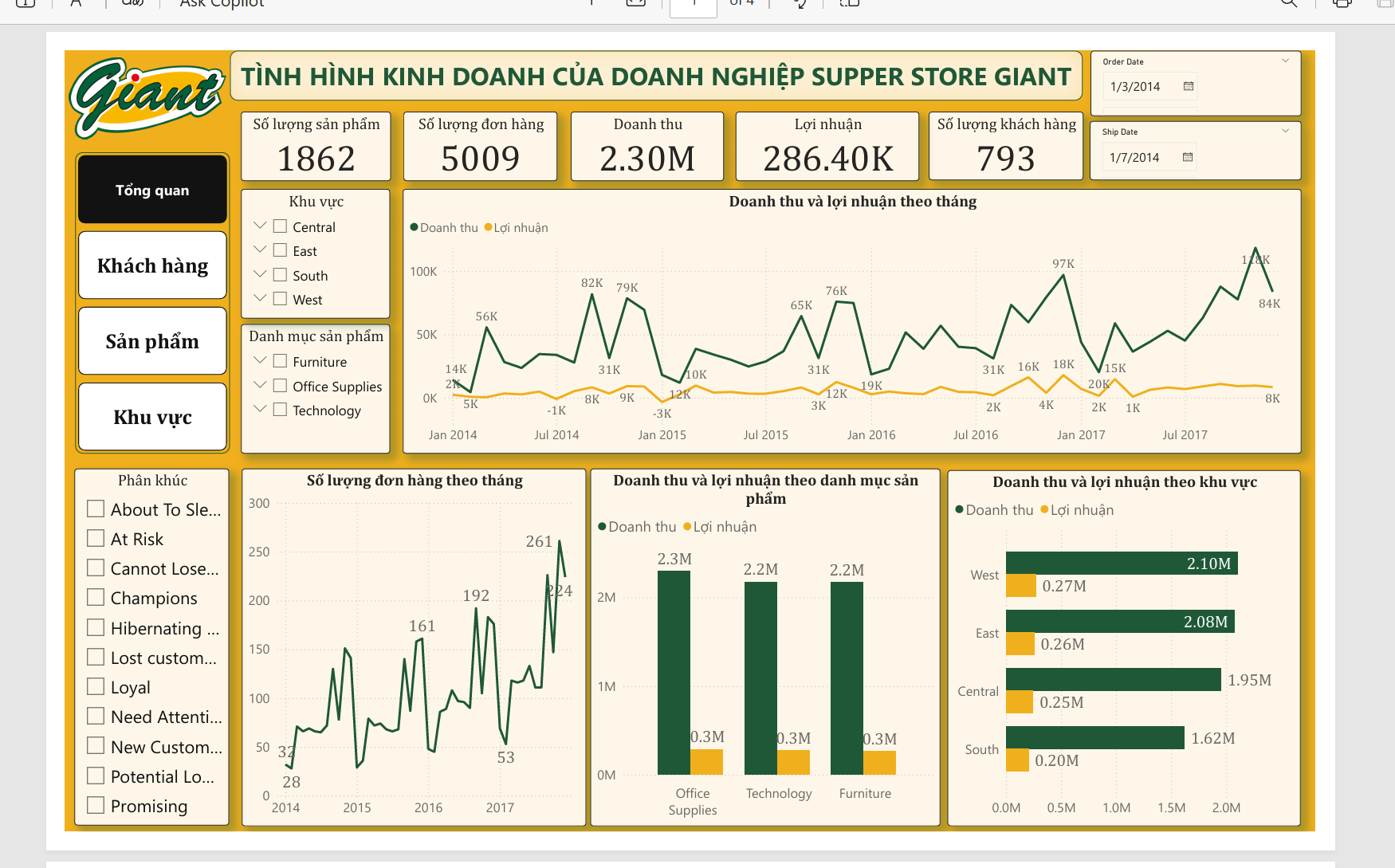Check the Promising segment box
The width and height of the screenshot is (1395, 868).
96,805
